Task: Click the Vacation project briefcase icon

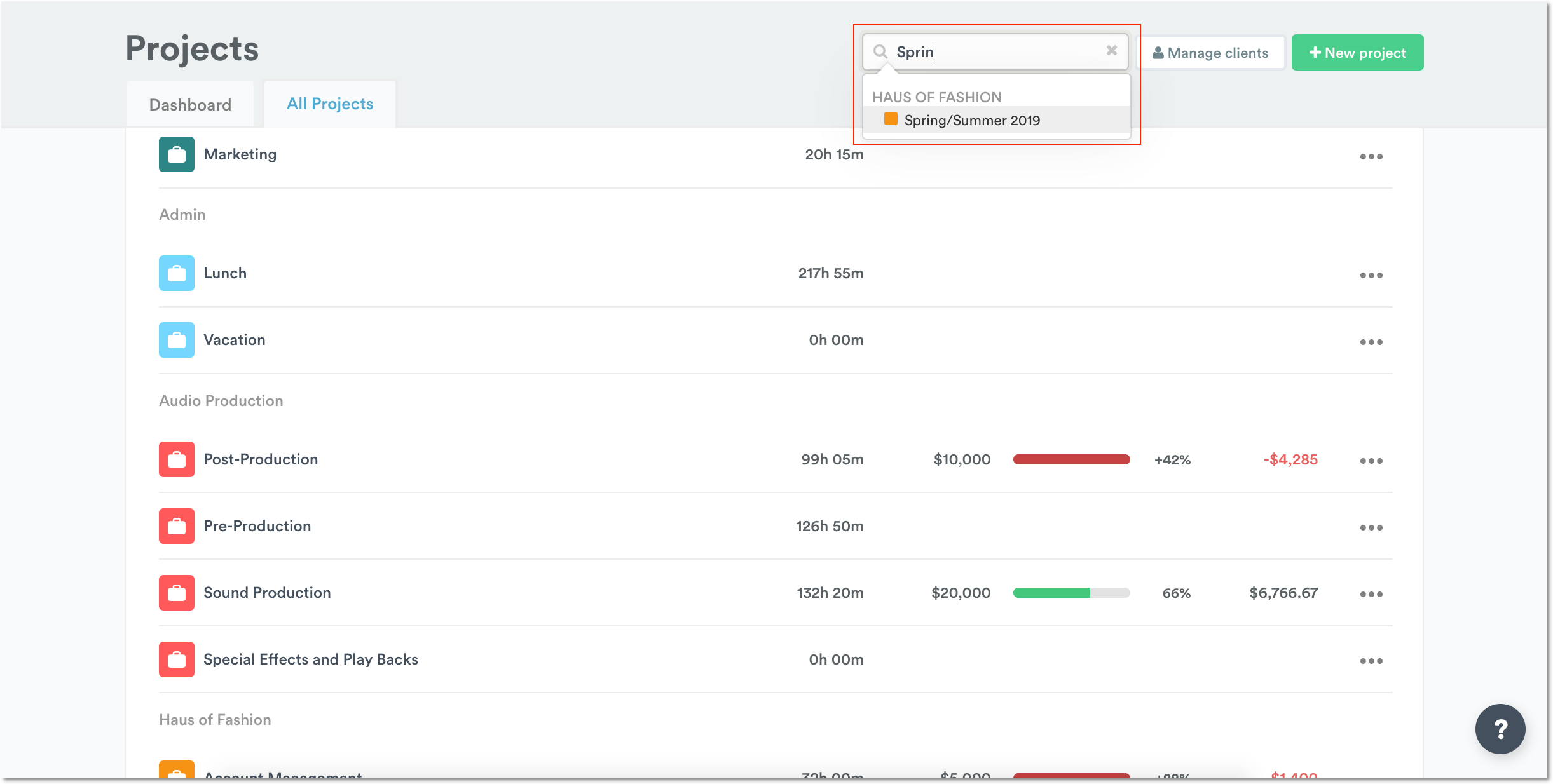Action: [176, 340]
